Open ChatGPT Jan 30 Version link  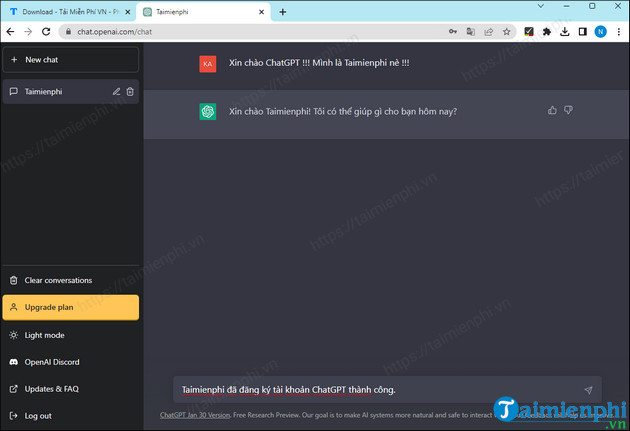click(x=195, y=415)
